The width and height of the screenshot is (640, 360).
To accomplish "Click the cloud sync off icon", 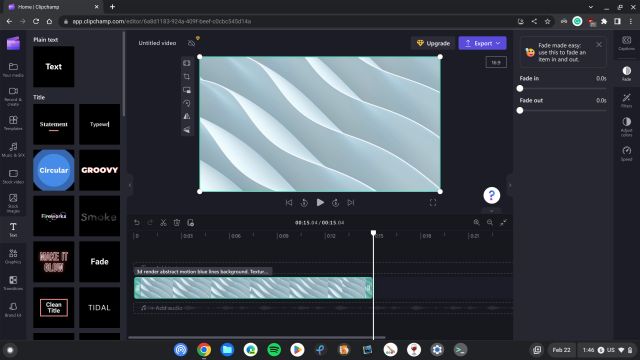I will [191, 43].
